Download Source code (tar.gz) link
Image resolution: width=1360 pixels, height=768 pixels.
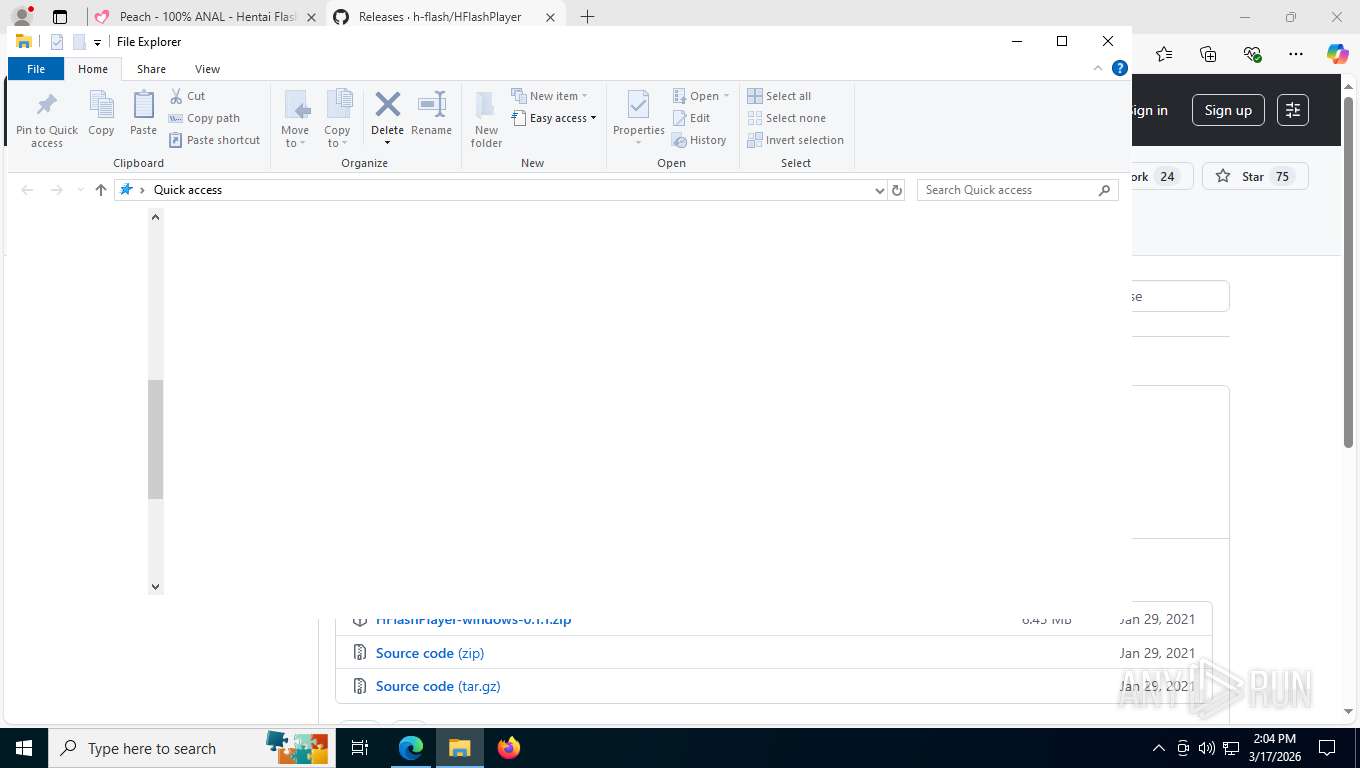438,686
